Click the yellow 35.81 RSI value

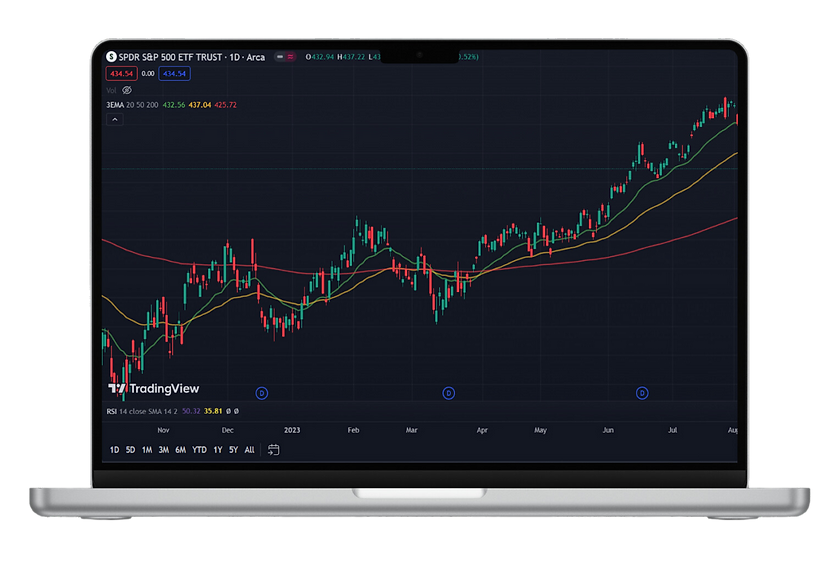click(213, 411)
